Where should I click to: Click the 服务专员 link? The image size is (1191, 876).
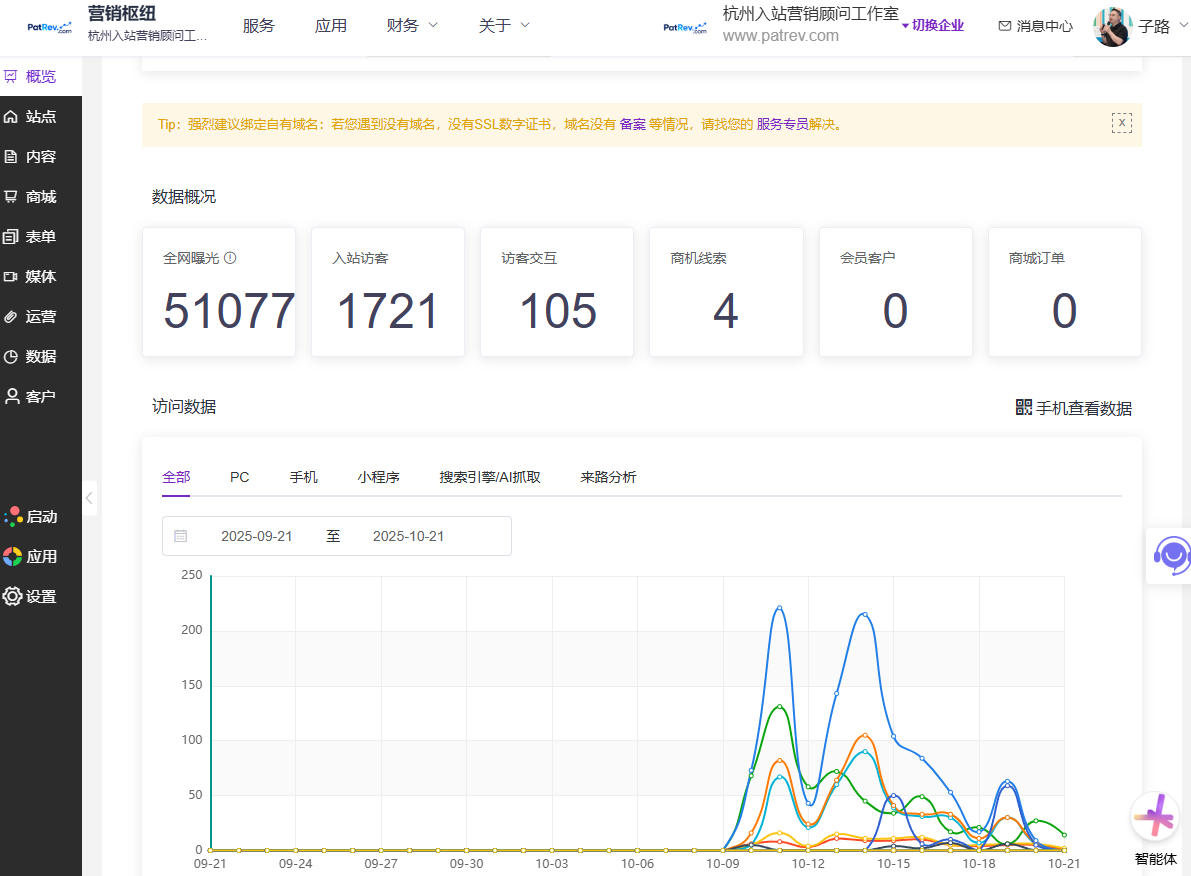point(782,125)
